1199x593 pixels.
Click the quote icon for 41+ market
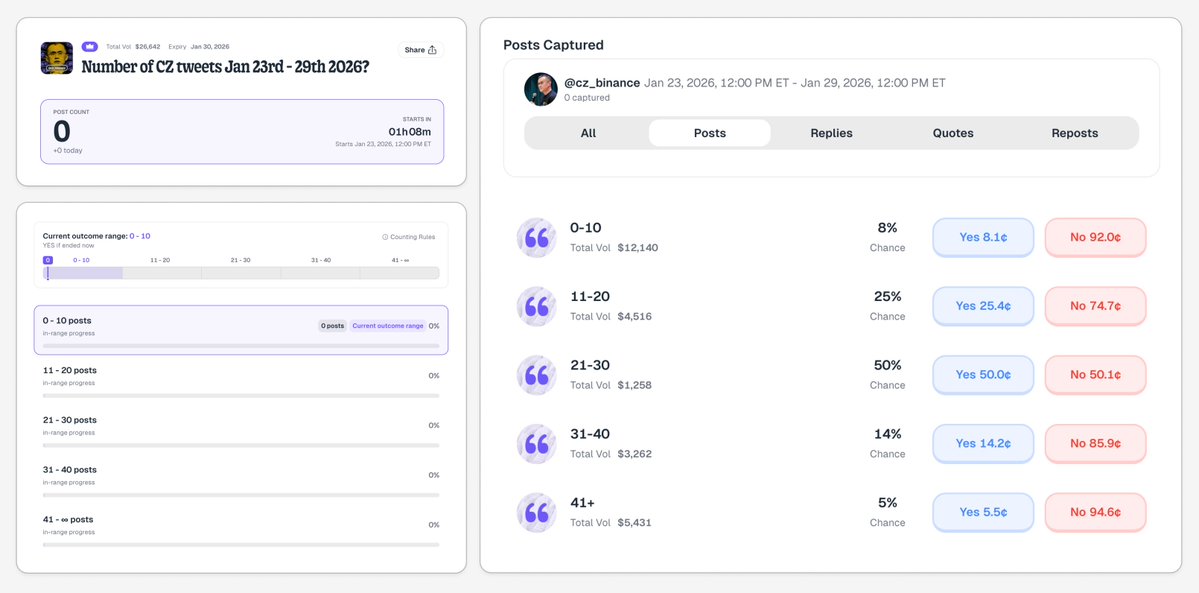pos(537,512)
